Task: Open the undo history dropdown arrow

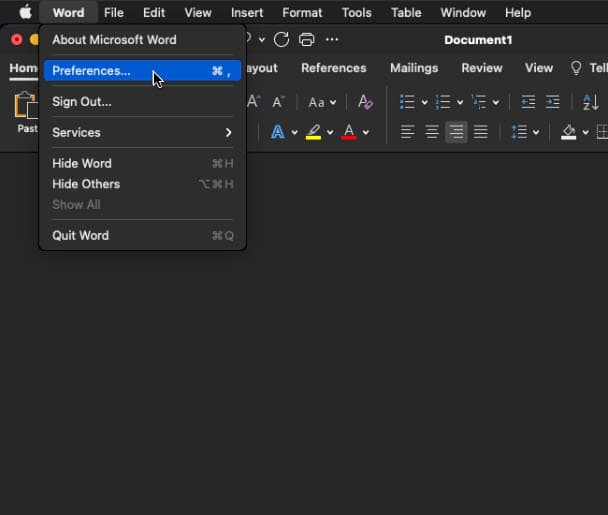Action: tap(262, 40)
